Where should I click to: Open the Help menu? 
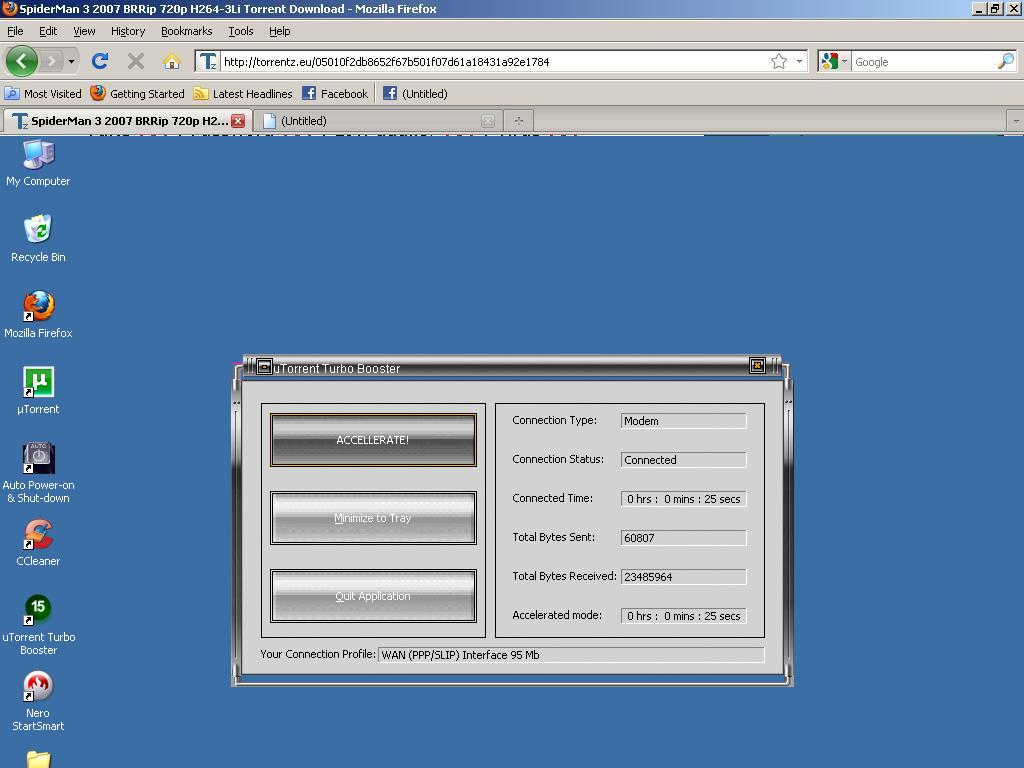(280, 31)
